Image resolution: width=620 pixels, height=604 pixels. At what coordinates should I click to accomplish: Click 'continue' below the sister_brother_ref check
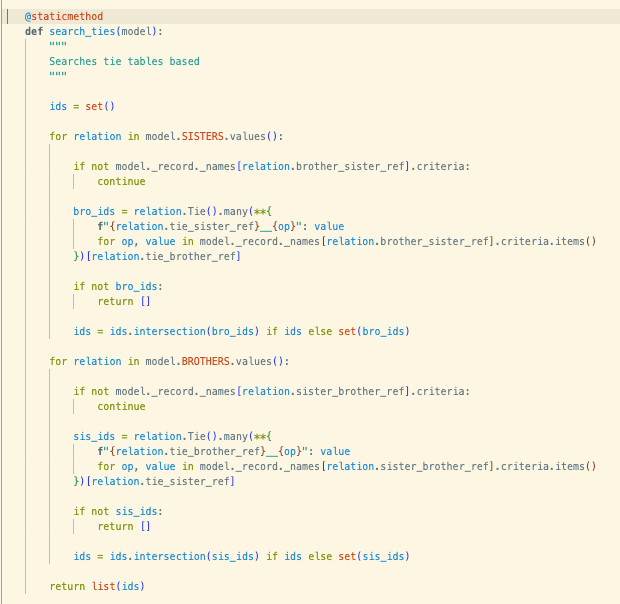coord(121,406)
